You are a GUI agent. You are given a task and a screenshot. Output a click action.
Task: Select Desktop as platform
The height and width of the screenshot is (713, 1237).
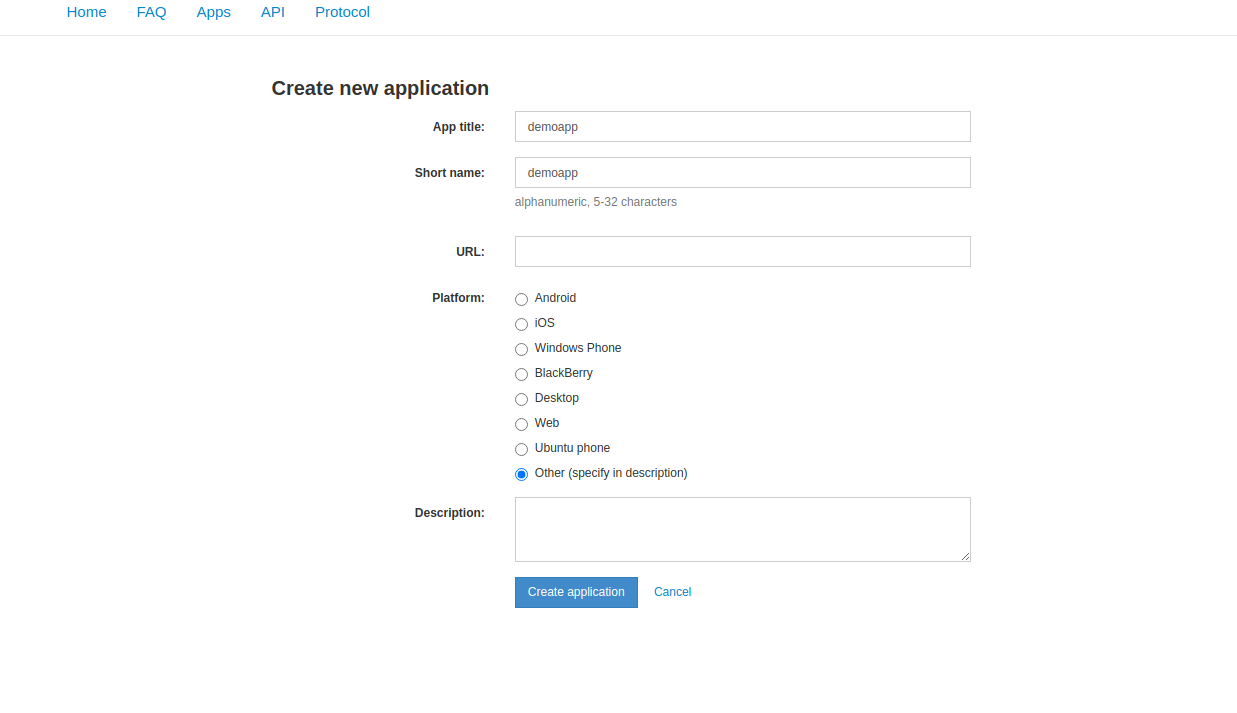coord(521,399)
